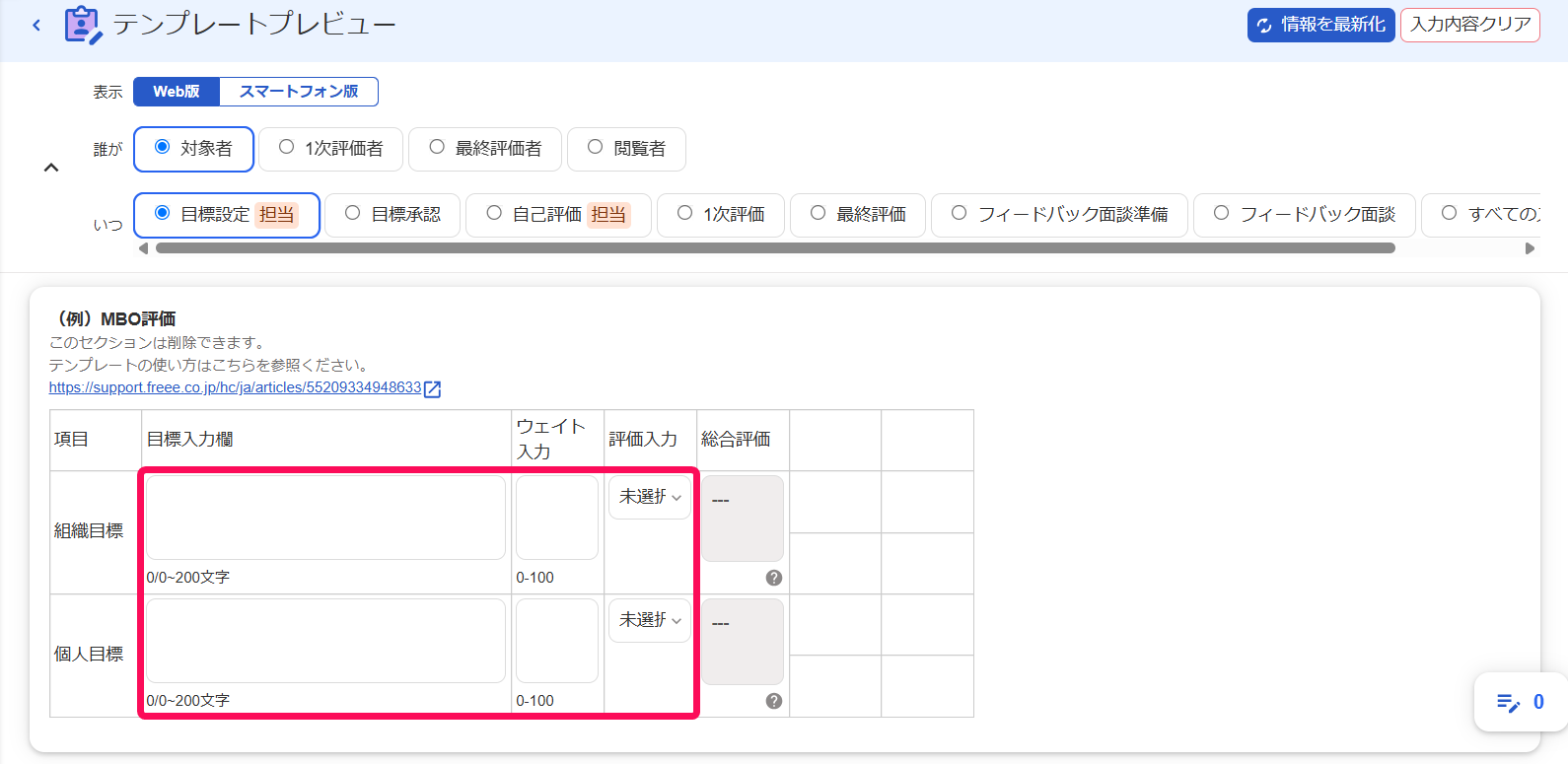1568x764 pixels.
Task: Collapse the filter panel with up chevron
Action: [x=51, y=168]
